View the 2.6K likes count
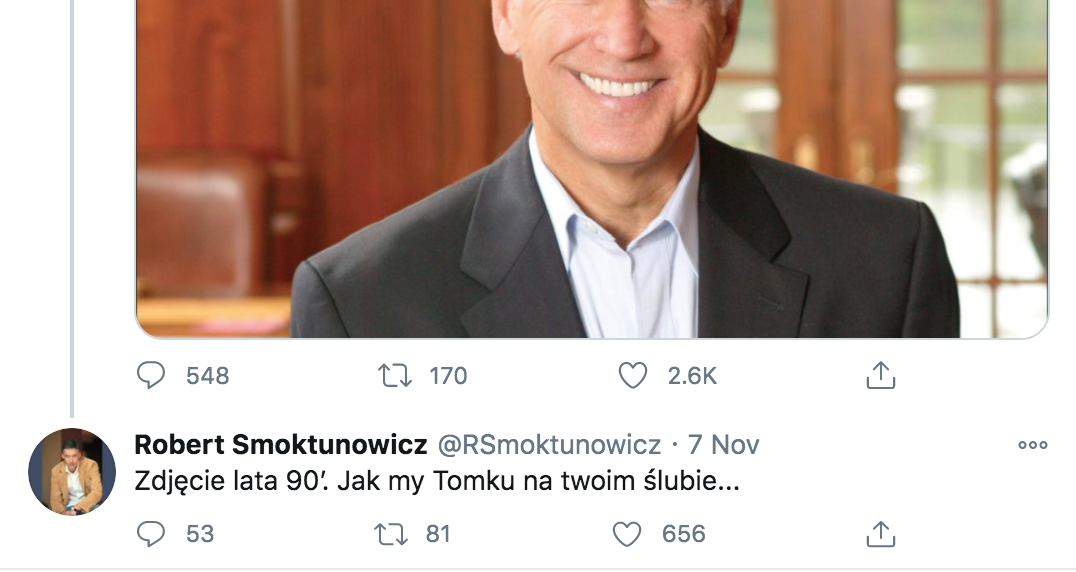Screen dimensions: 1076x572 [x=692, y=376]
